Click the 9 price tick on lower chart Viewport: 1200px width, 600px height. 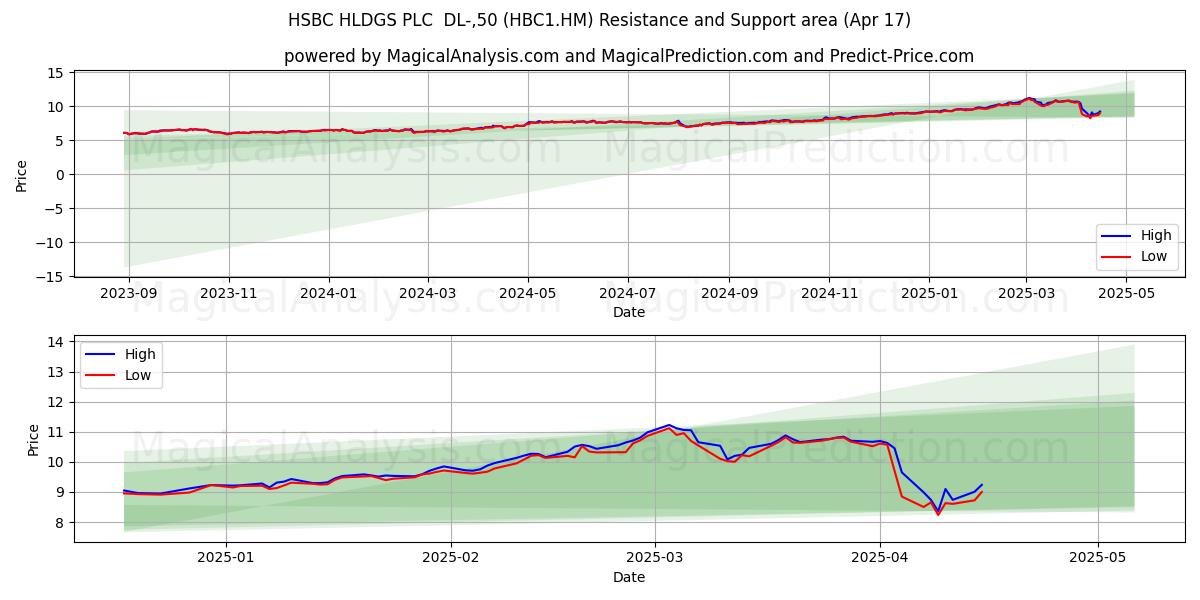click(x=61, y=492)
